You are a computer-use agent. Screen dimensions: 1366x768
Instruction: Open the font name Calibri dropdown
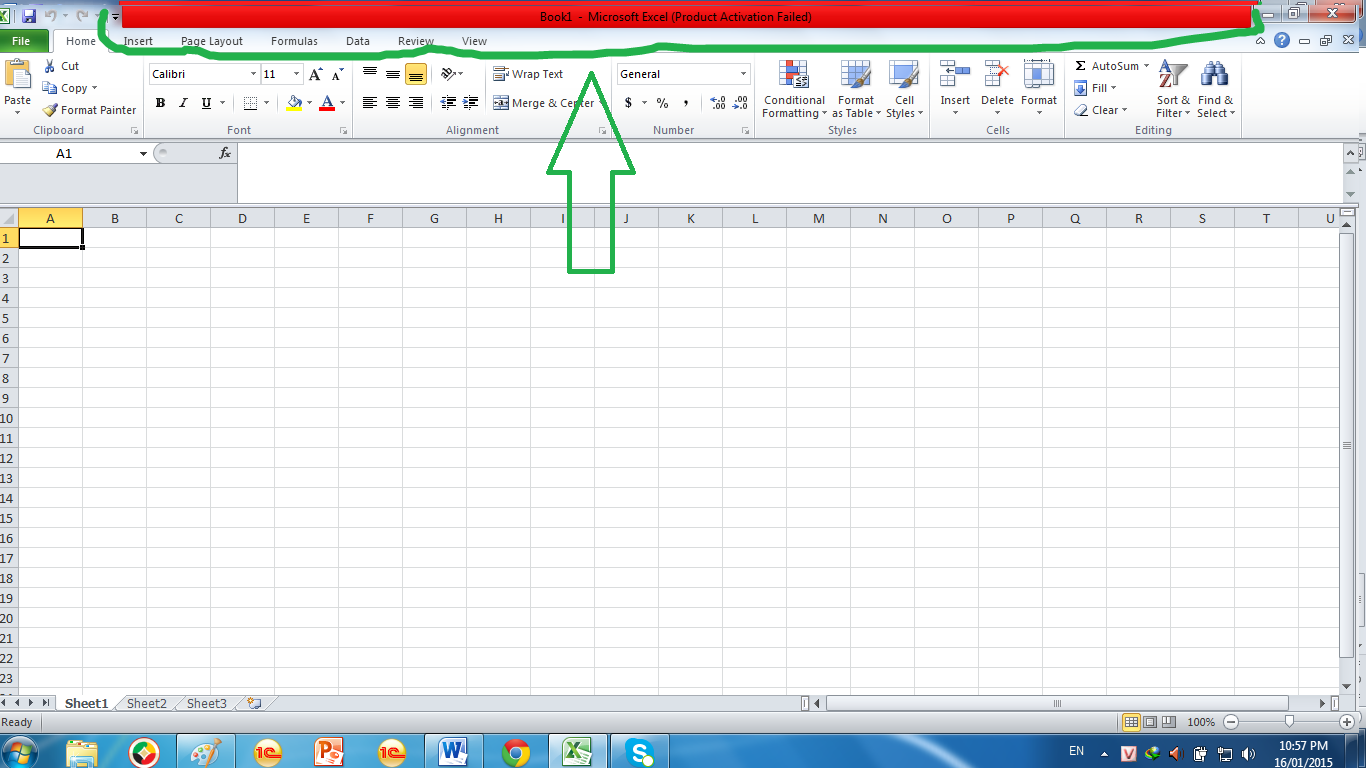tap(253, 74)
